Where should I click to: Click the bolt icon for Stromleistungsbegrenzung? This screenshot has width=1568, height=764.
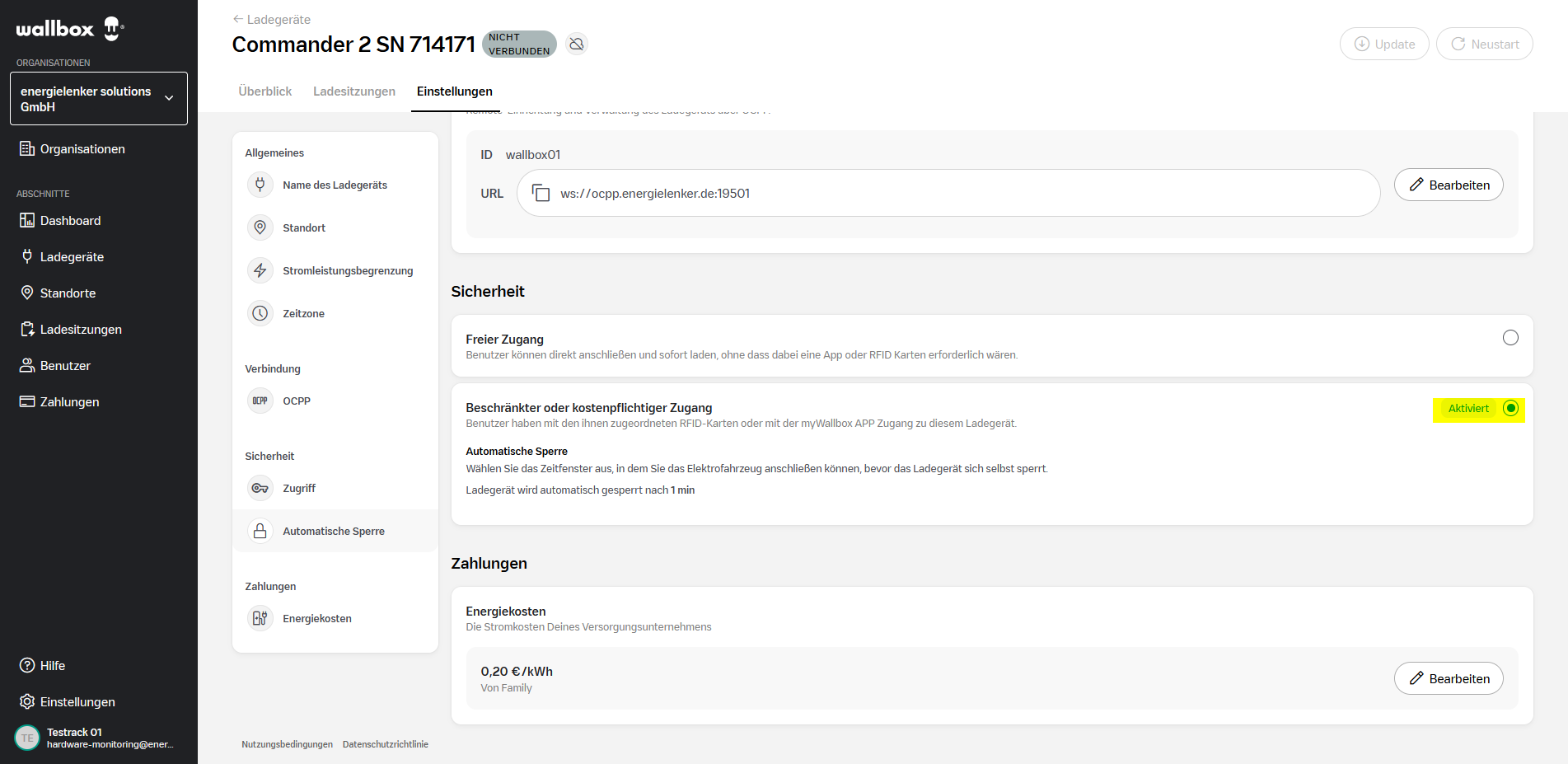tap(260, 270)
